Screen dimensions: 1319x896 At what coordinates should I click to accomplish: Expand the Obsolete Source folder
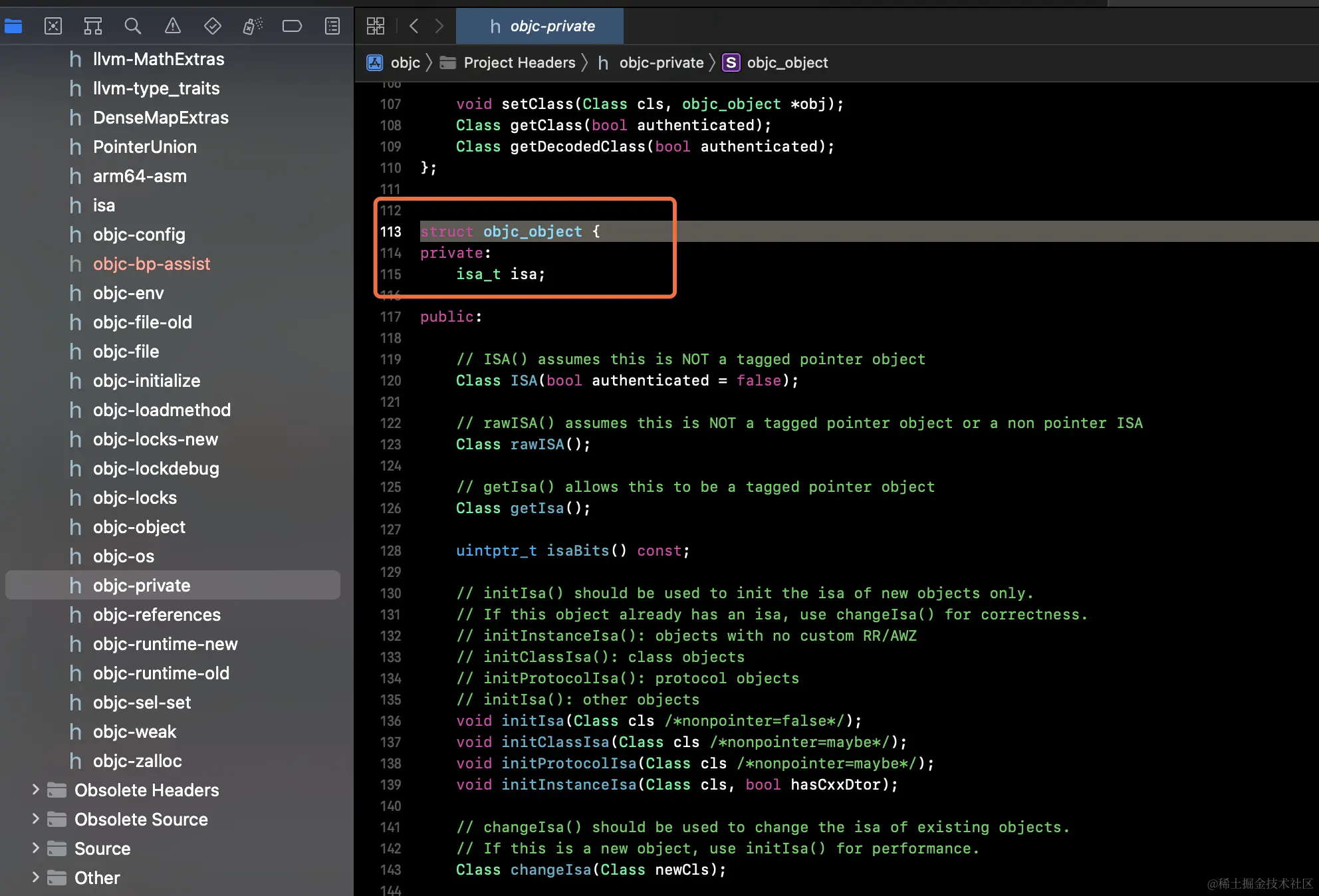pyautogui.click(x=35, y=819)
